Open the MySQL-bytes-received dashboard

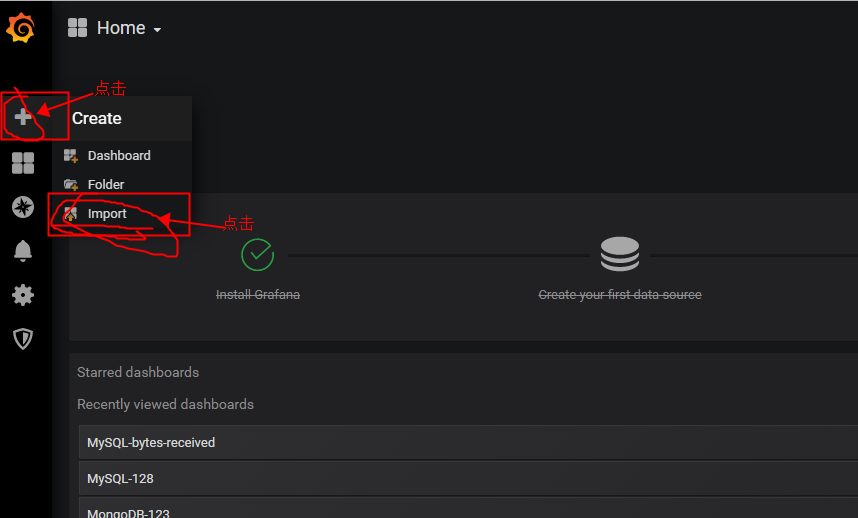pos(468,442)
